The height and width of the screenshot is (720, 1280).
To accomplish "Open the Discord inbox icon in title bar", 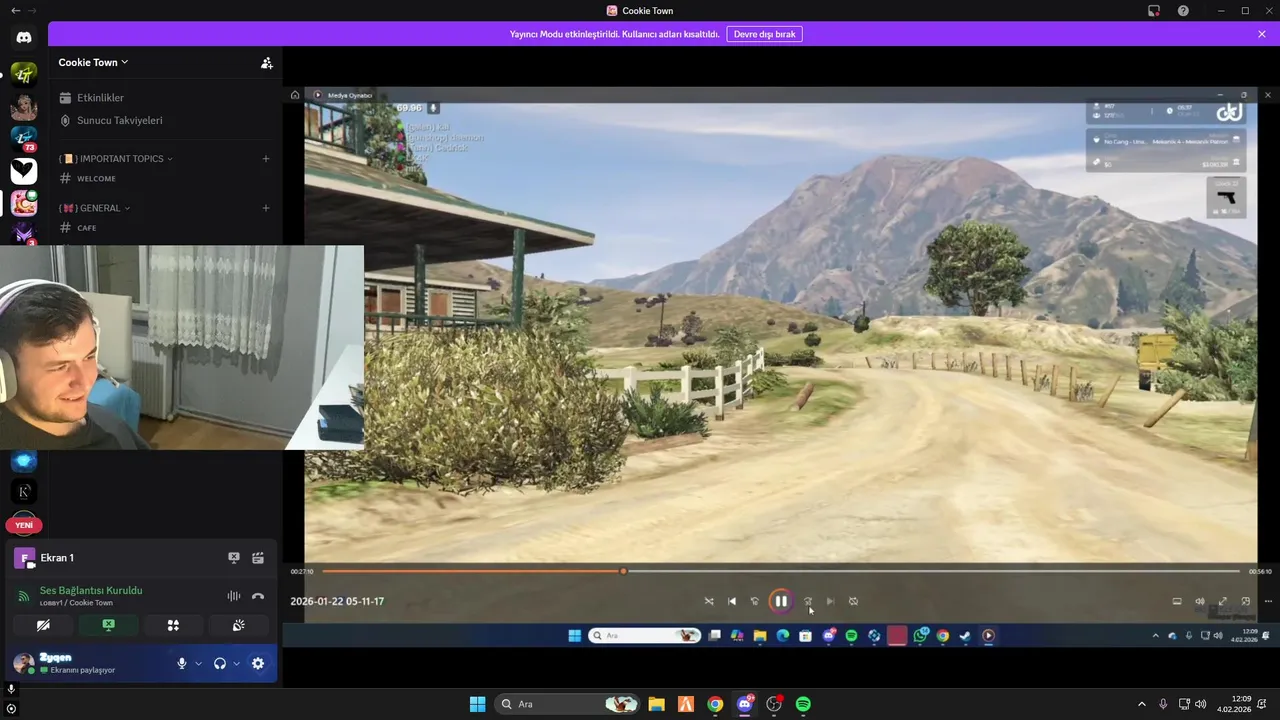I will coord(1154,10).
